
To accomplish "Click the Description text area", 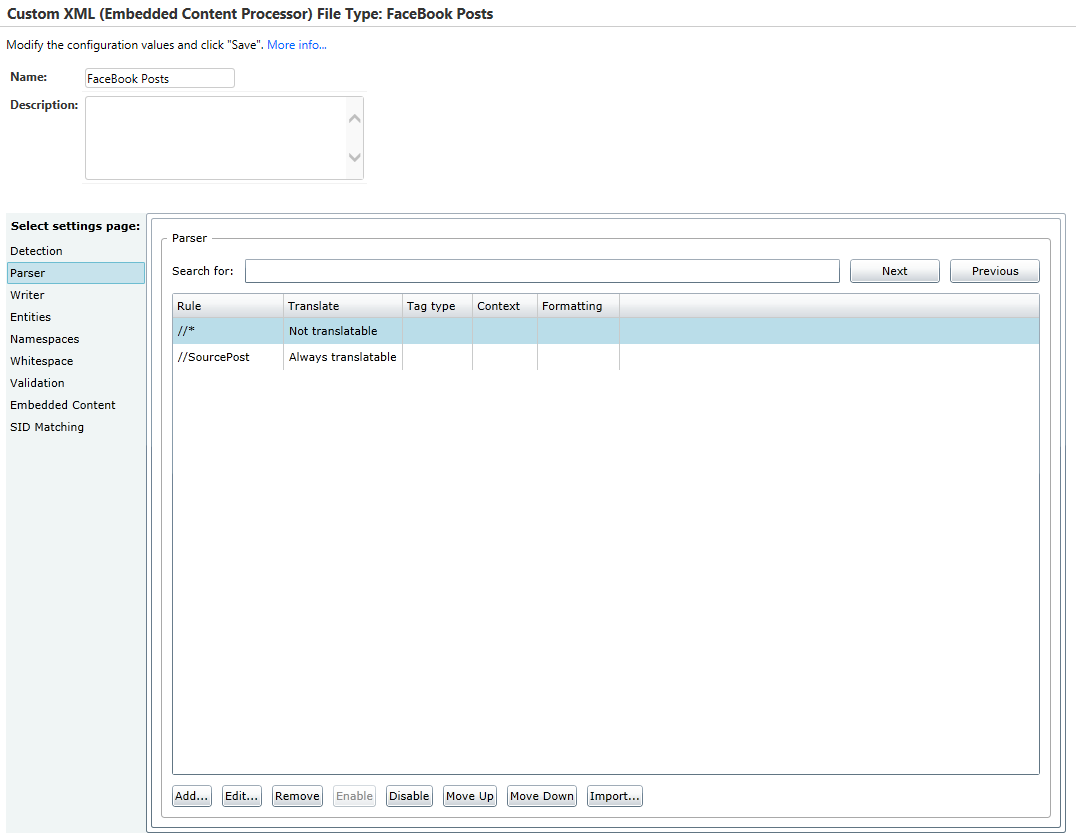I will (217, 138).
